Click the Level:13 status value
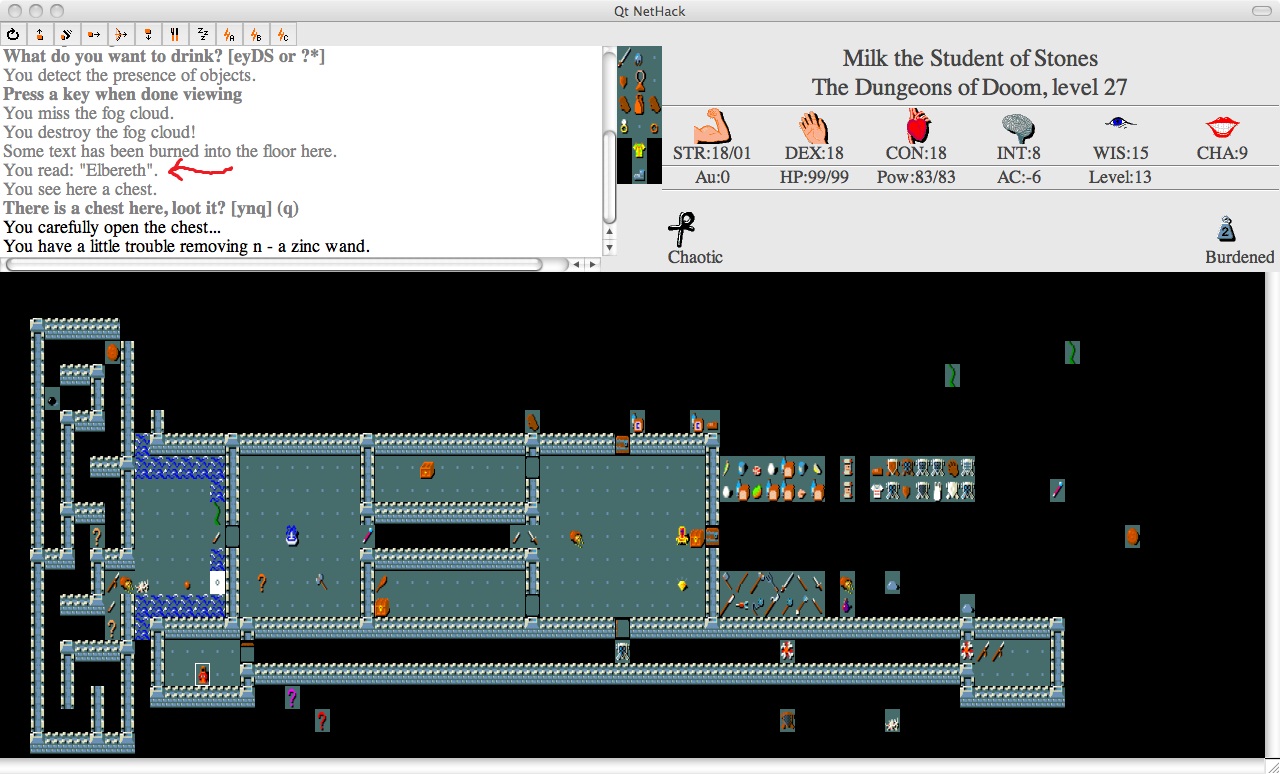The width and height of the screenshot is (1280, 774). [x=1120, y=177]
